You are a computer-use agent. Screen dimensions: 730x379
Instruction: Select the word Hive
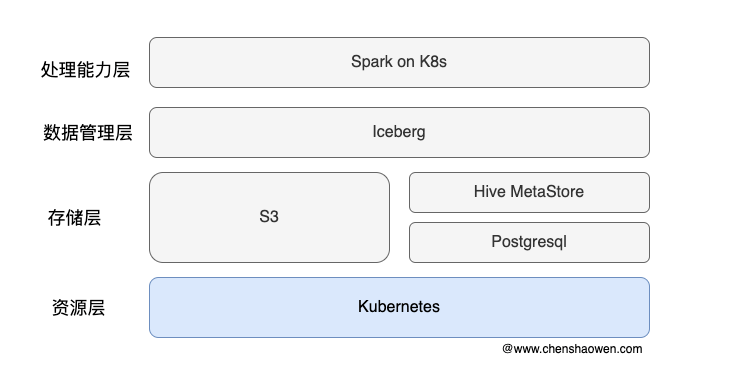[x=489, y=191]
